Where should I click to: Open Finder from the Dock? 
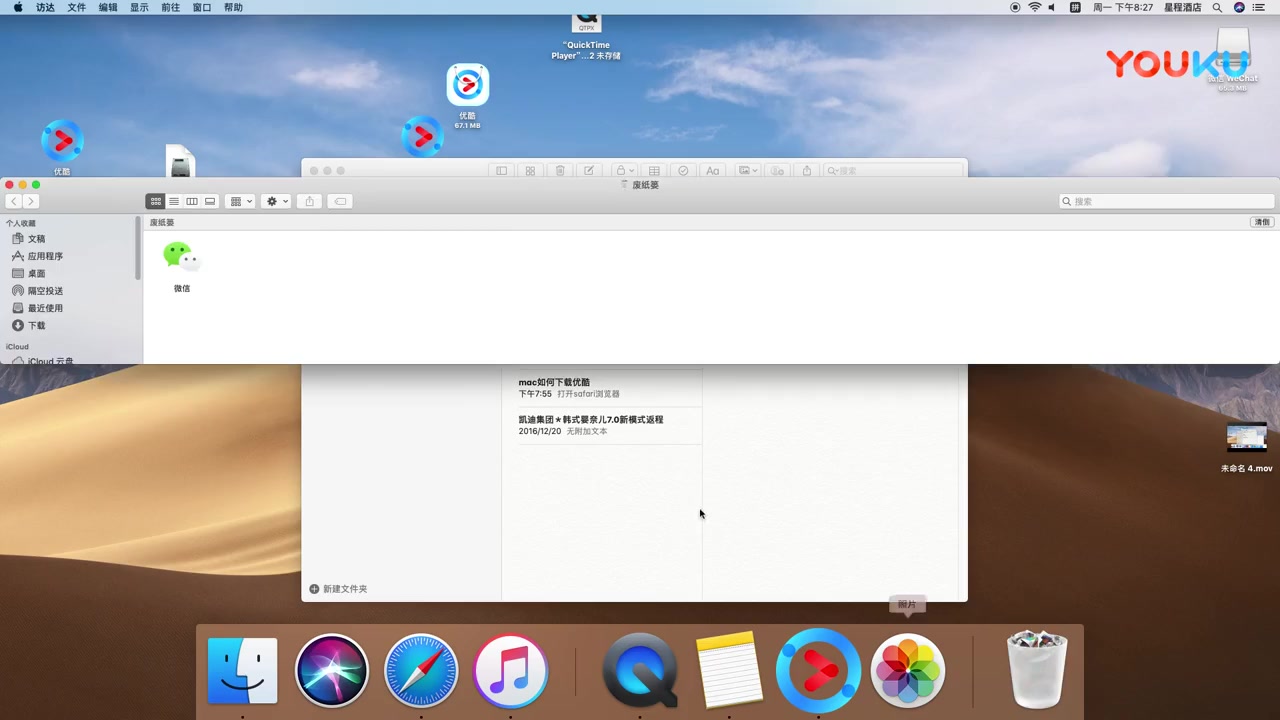click(x=242, y=670)
